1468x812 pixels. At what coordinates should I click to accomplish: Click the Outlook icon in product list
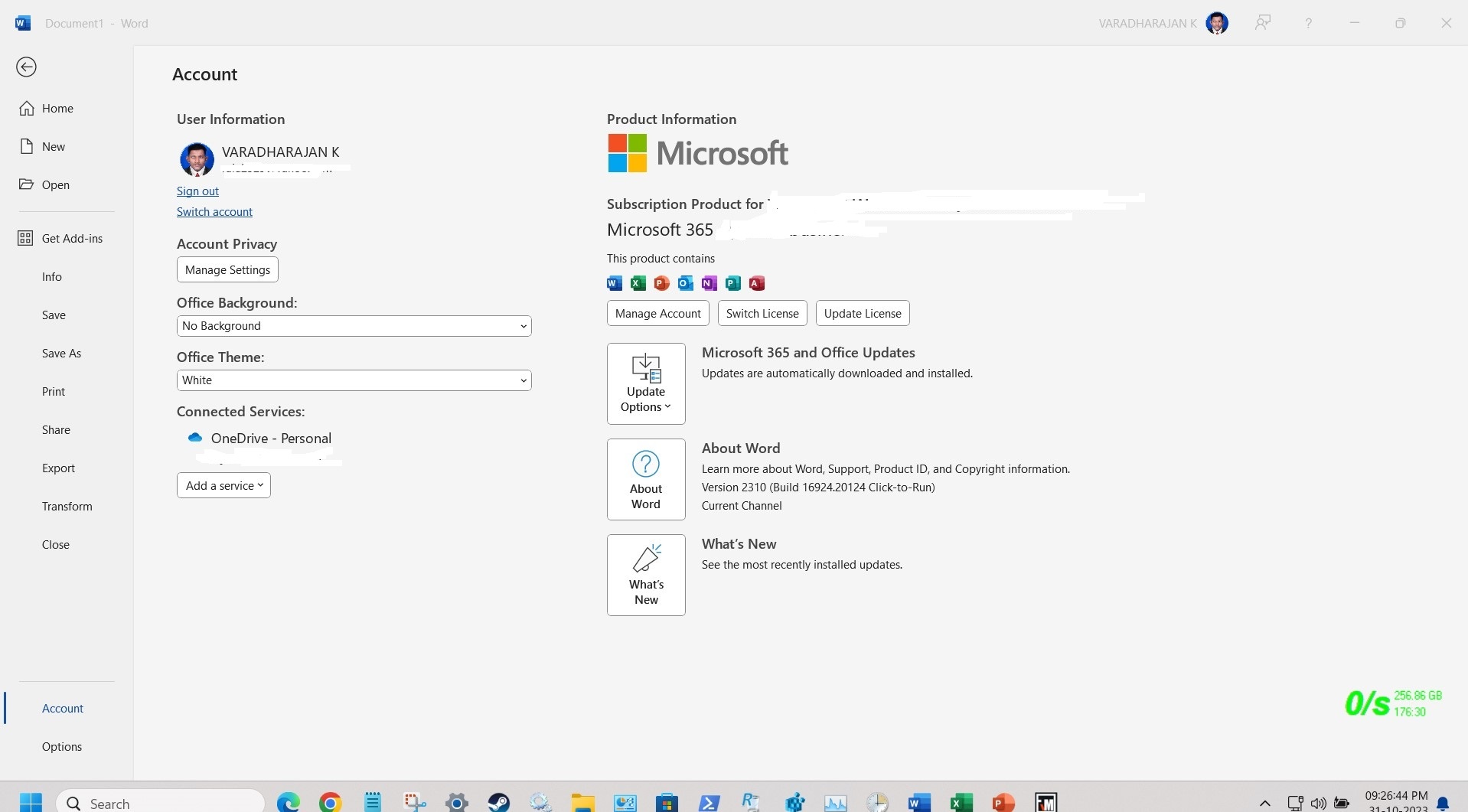click(x=686, y=283)
